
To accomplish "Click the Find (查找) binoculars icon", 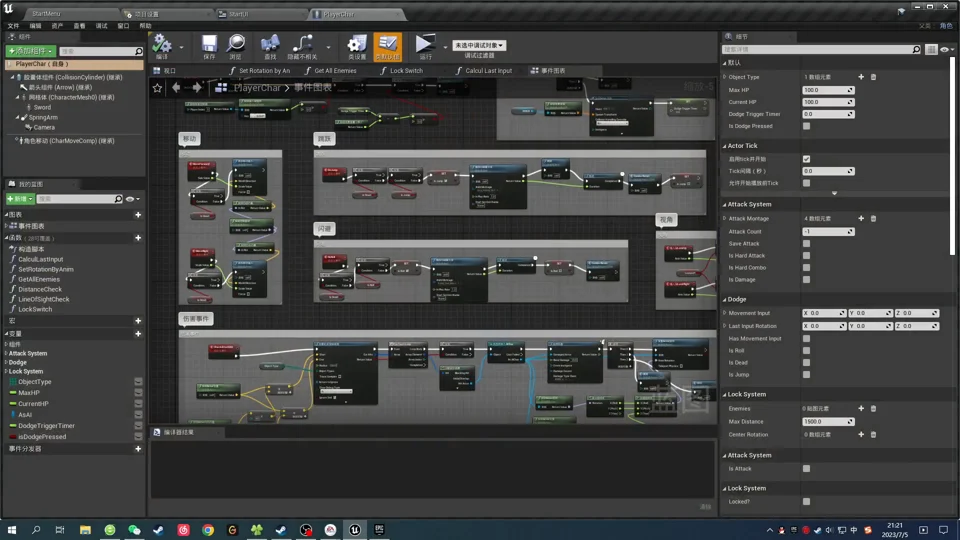I will pyautogui.click(x=270, y=45).
